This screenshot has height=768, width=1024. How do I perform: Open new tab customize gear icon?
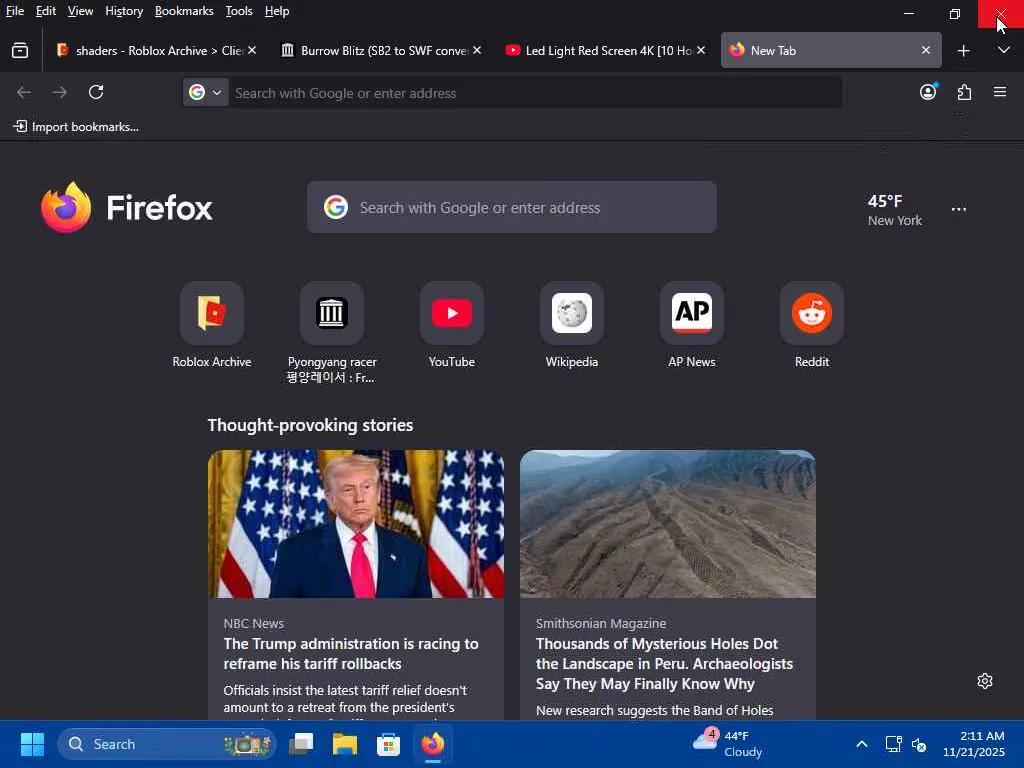click(985, 681)
